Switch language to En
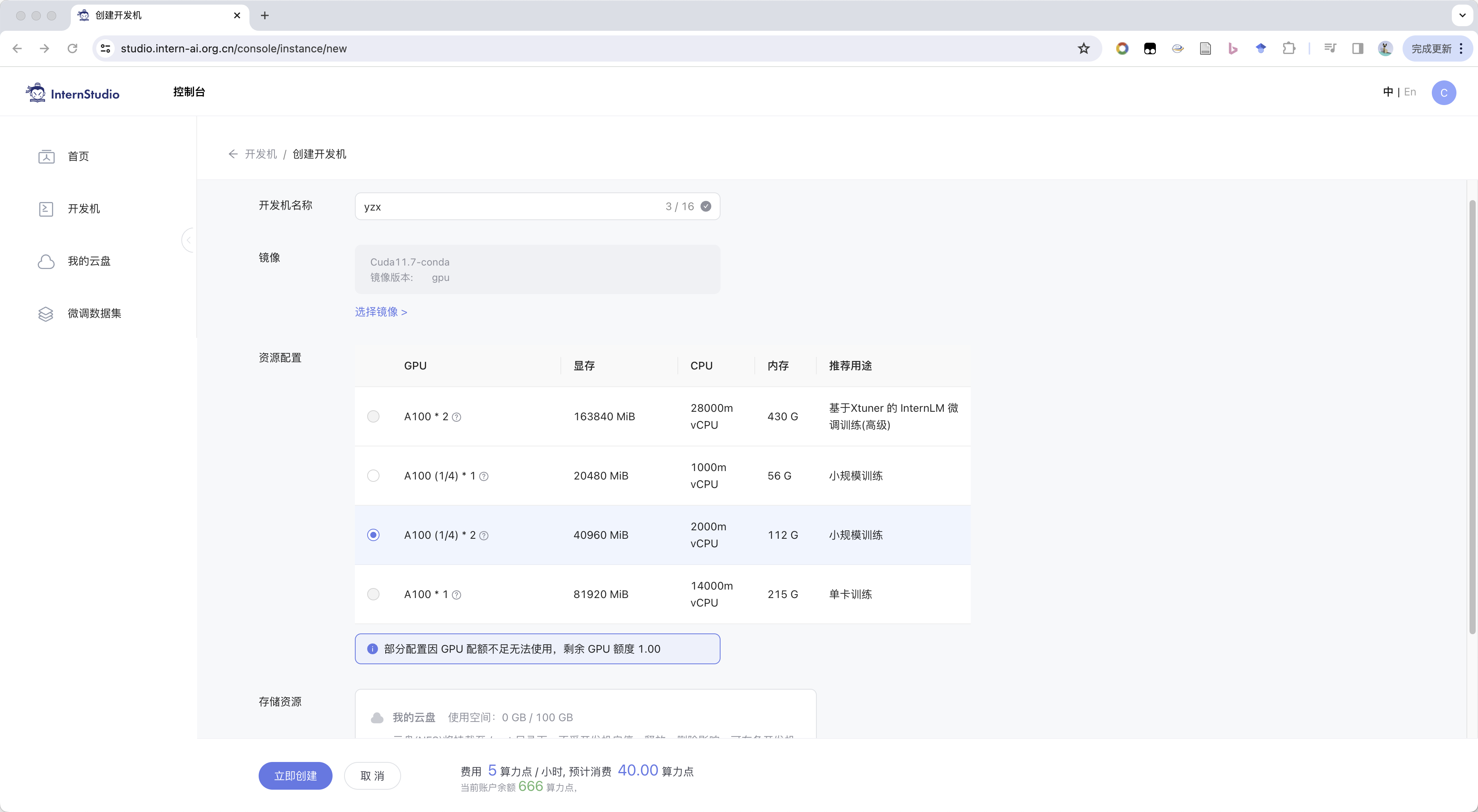The height and width of the screenshot is (812, 1478). (1410, 92)
